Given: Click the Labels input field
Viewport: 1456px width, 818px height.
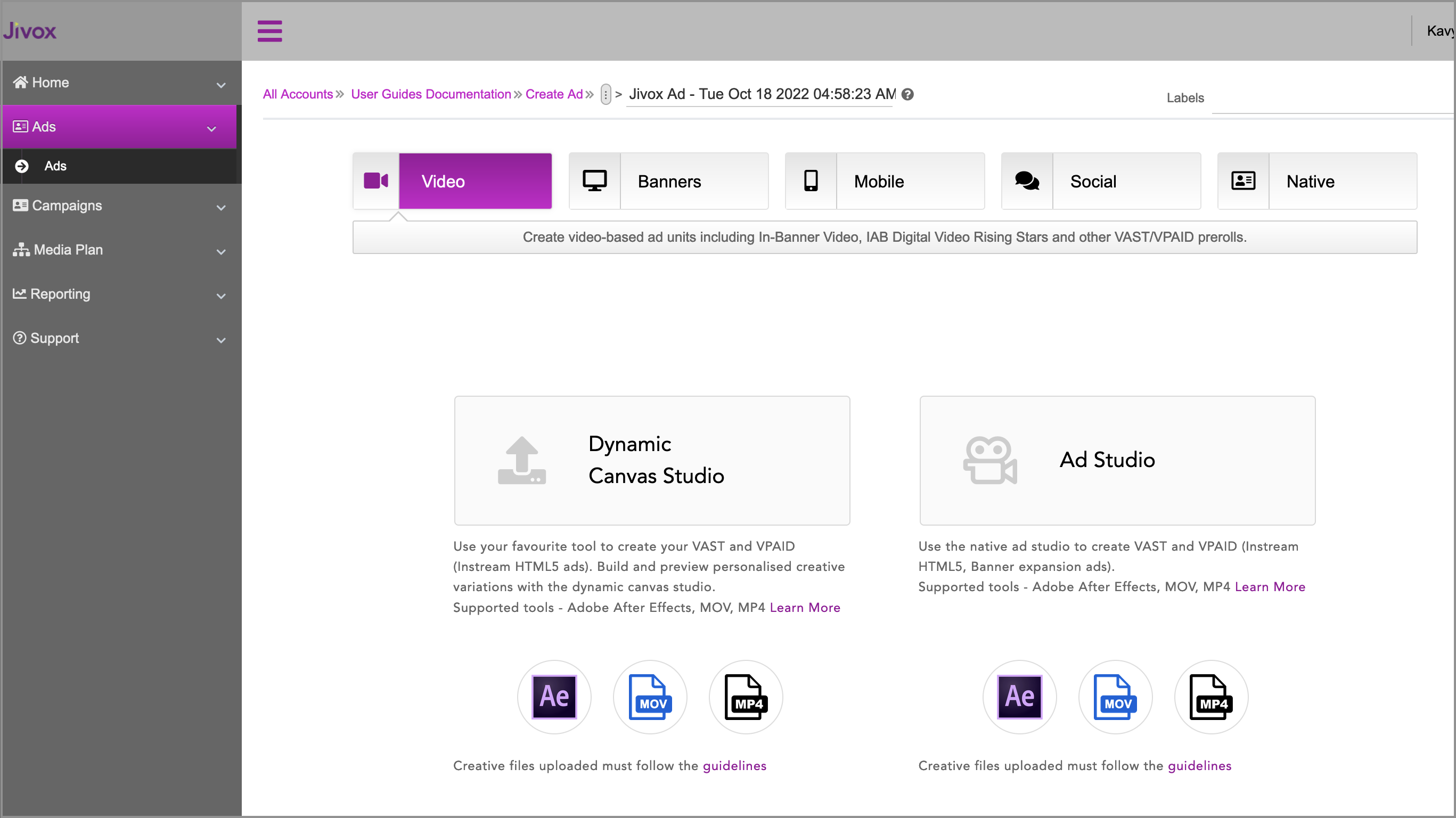Looking at the screenshot, I should coord(1333,99).
